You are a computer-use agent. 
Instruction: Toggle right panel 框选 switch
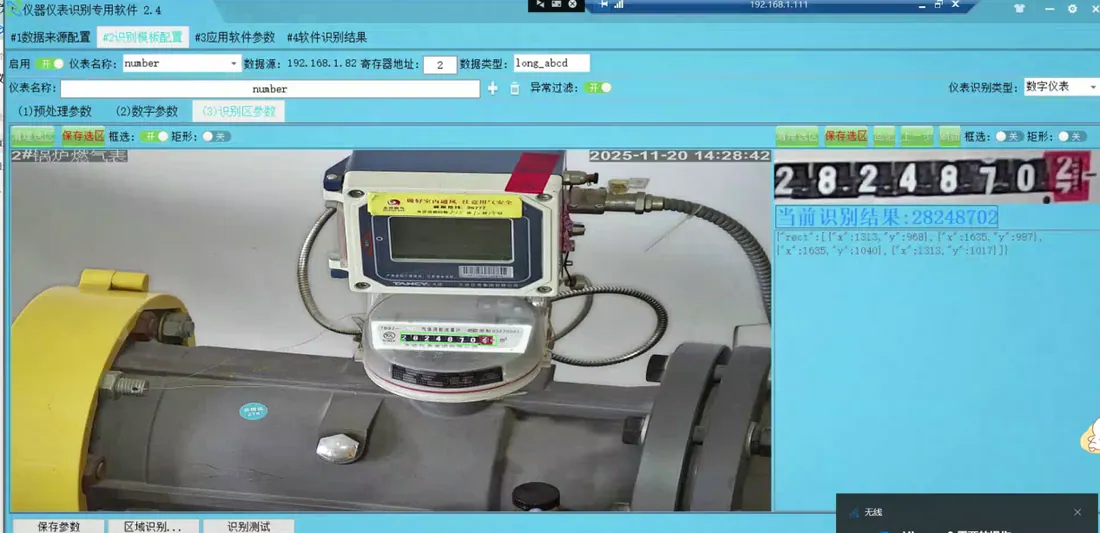(x=1009, y=136)
